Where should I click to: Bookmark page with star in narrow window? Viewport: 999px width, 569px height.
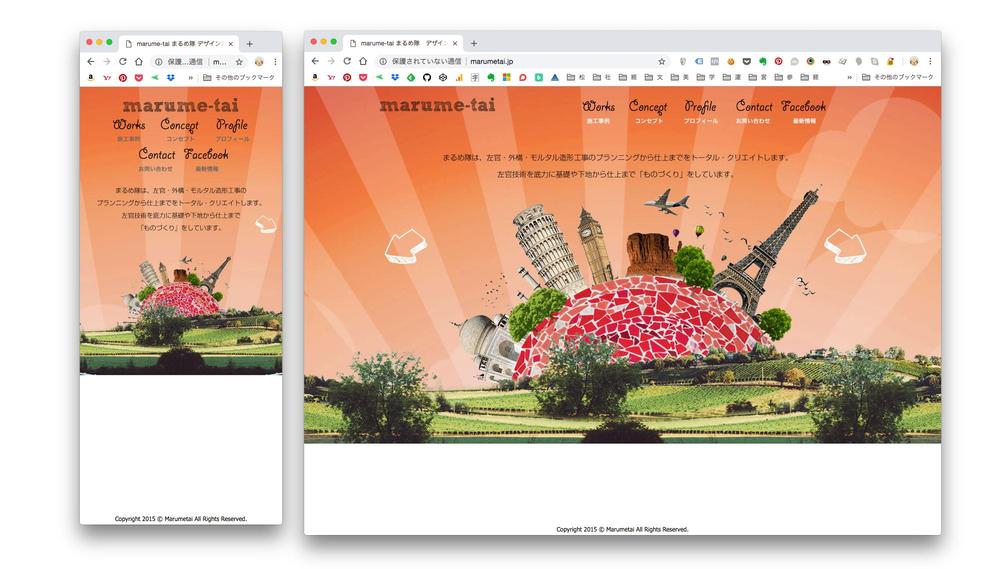point(239,62)
